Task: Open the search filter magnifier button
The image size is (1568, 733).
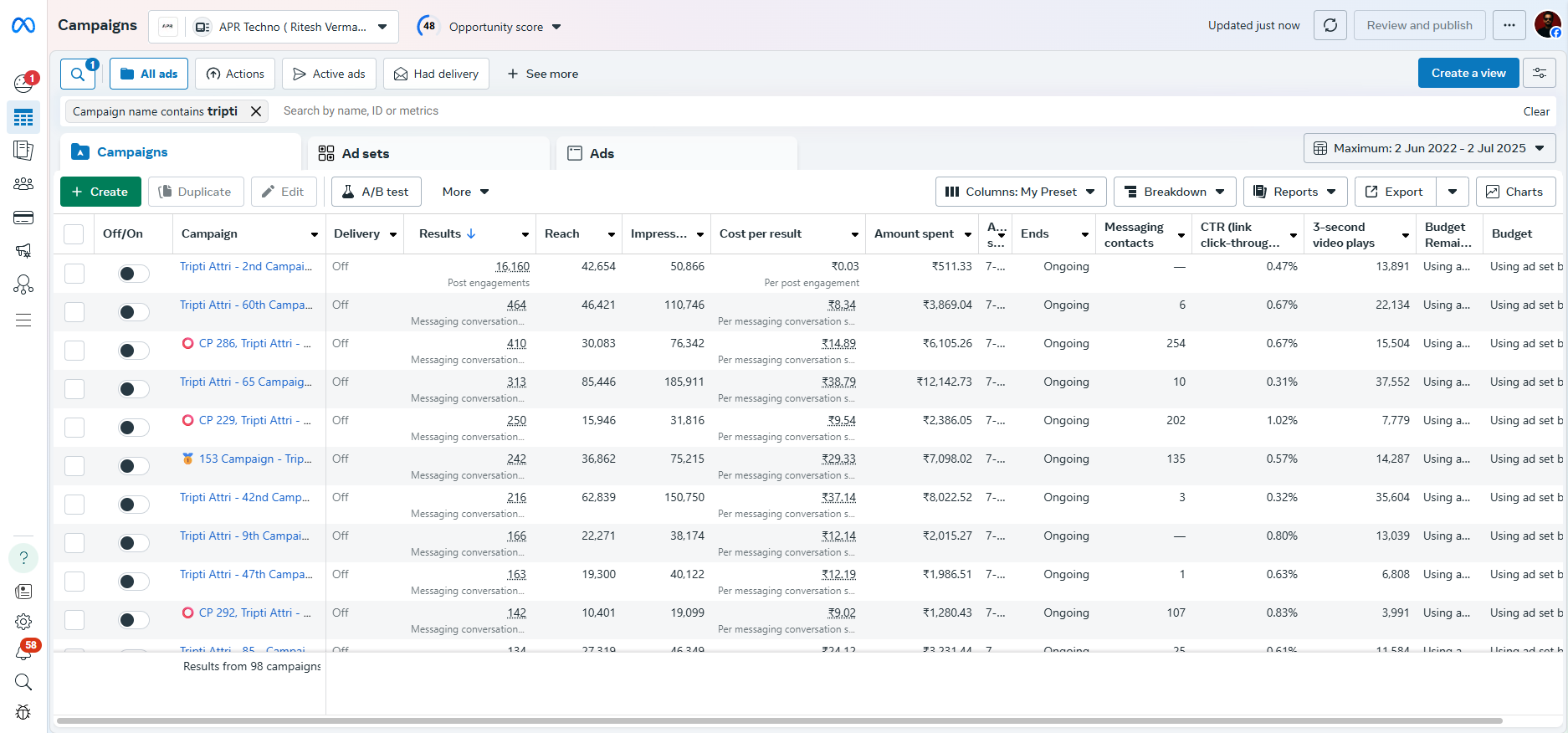Action: point(78,74)
